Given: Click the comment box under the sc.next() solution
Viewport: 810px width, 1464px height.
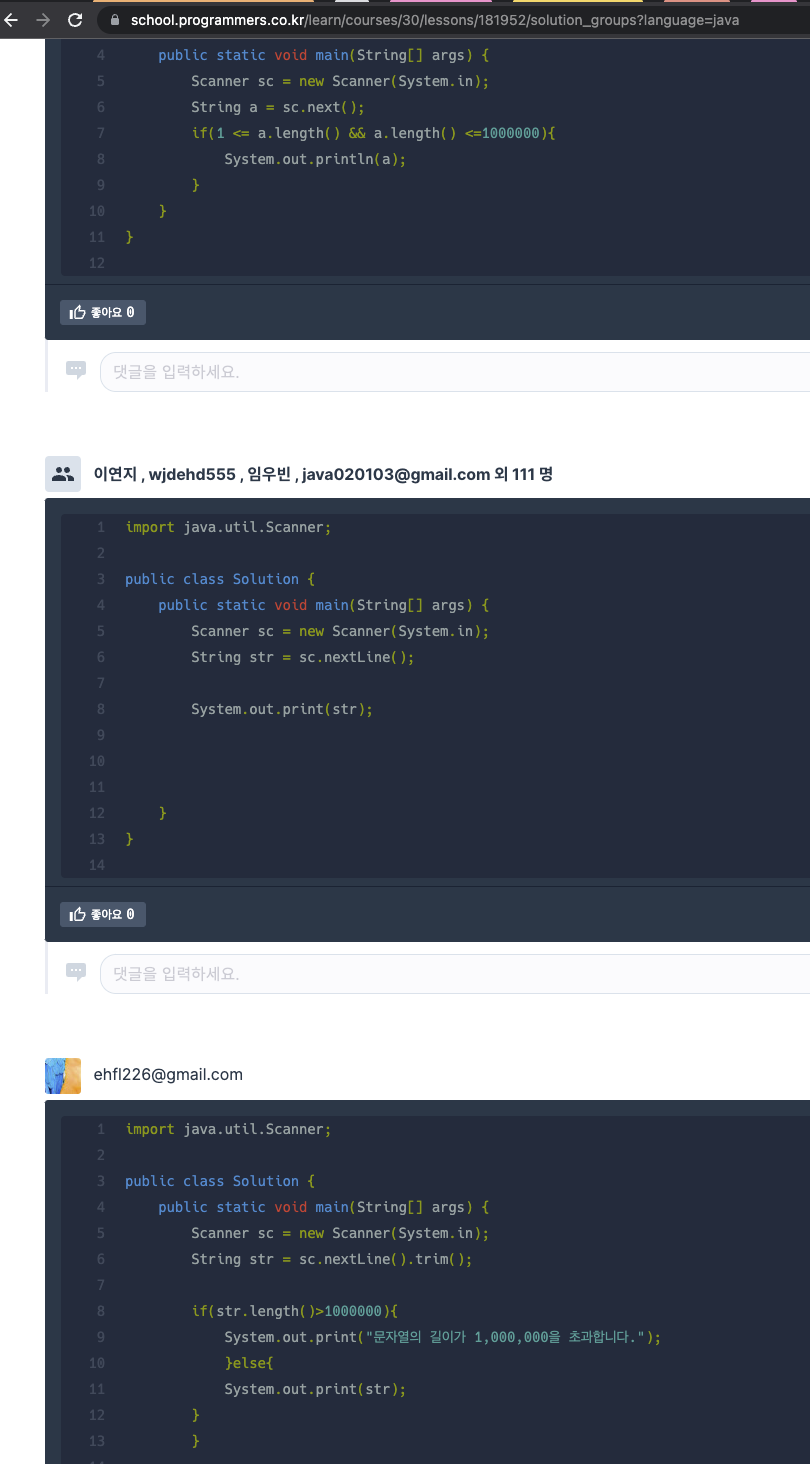Looking at the screenshot, I should [455, 372].
